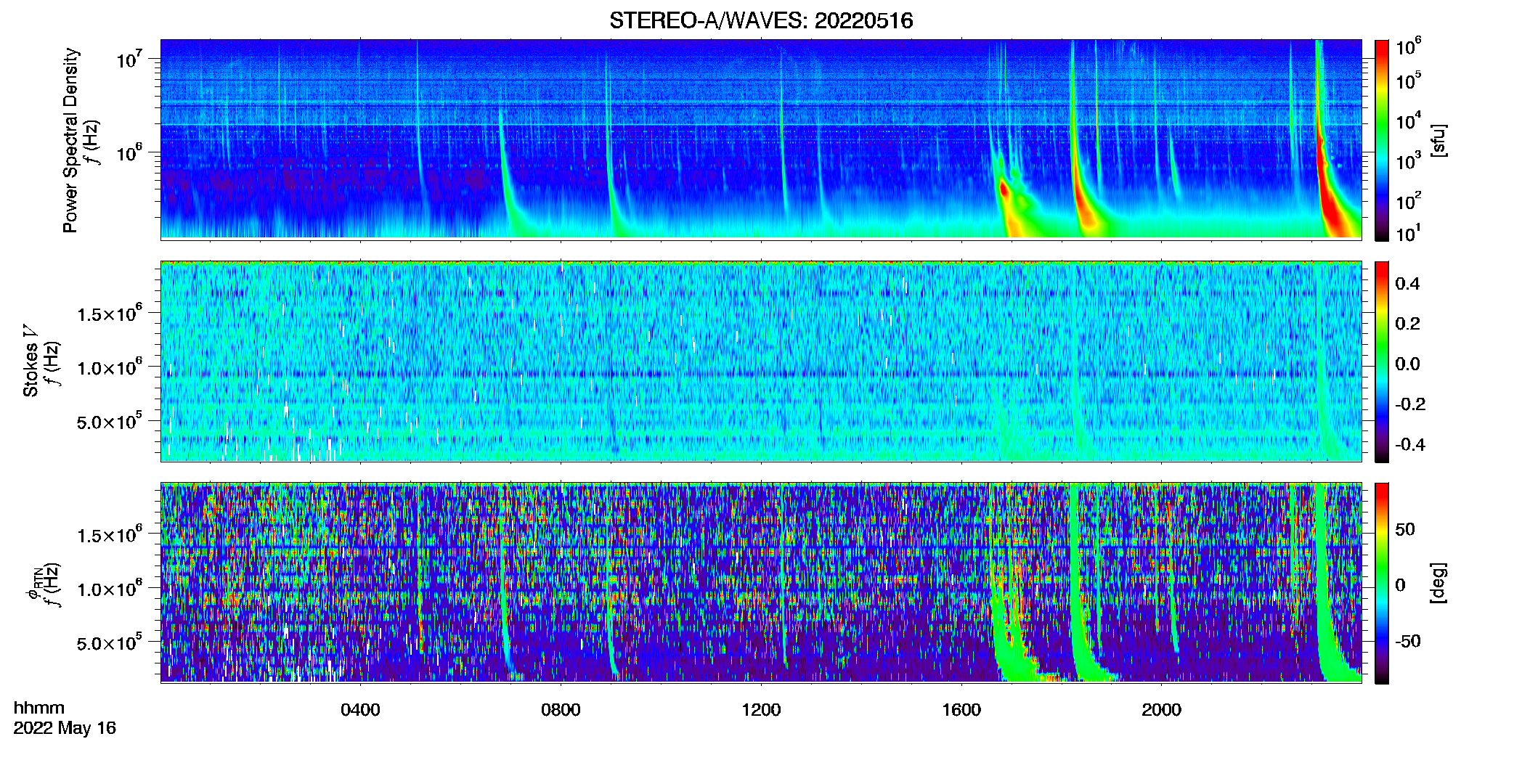Screen dimensions: 1522x784
Task: Click the 0.0 value on Stokes color bar
Action: (1407, 364)
